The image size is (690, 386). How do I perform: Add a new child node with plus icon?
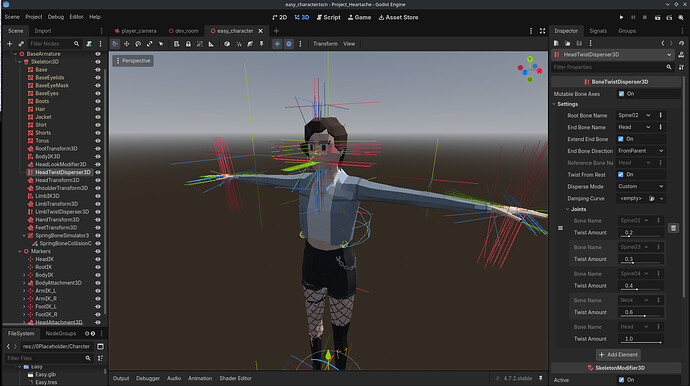pos(9,44)
